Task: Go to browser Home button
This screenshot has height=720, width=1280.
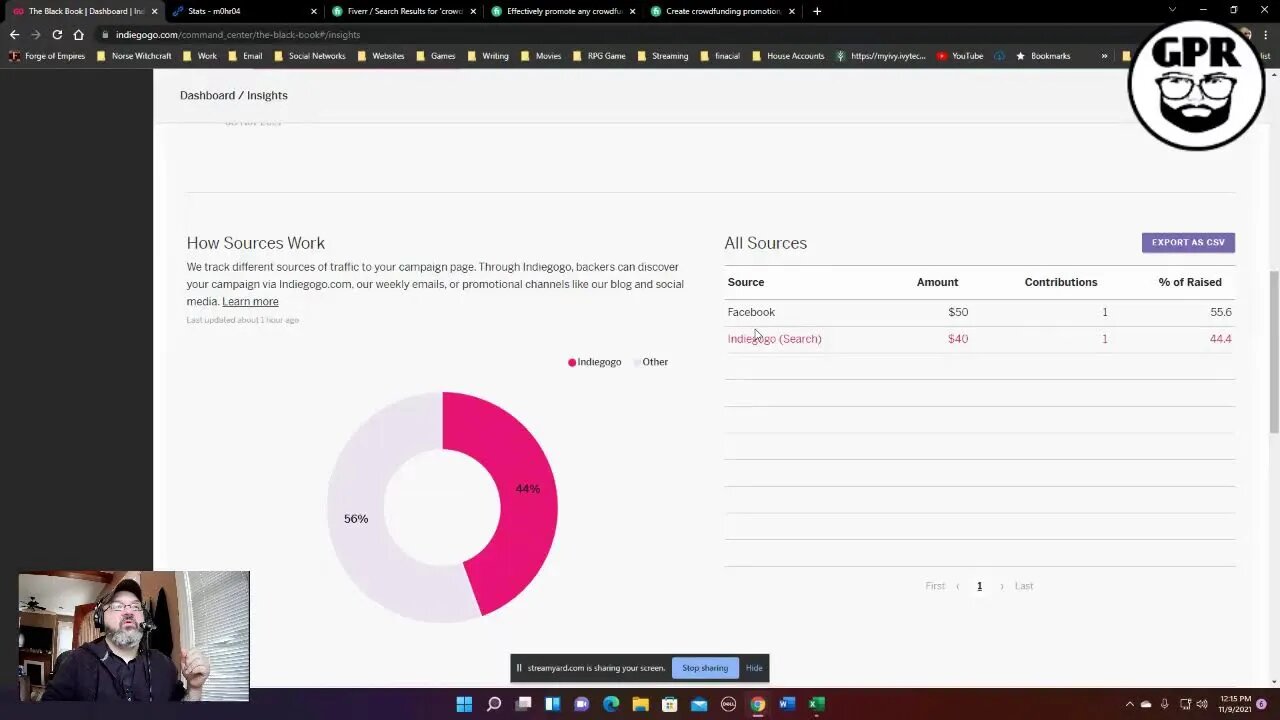Action: 78,34
